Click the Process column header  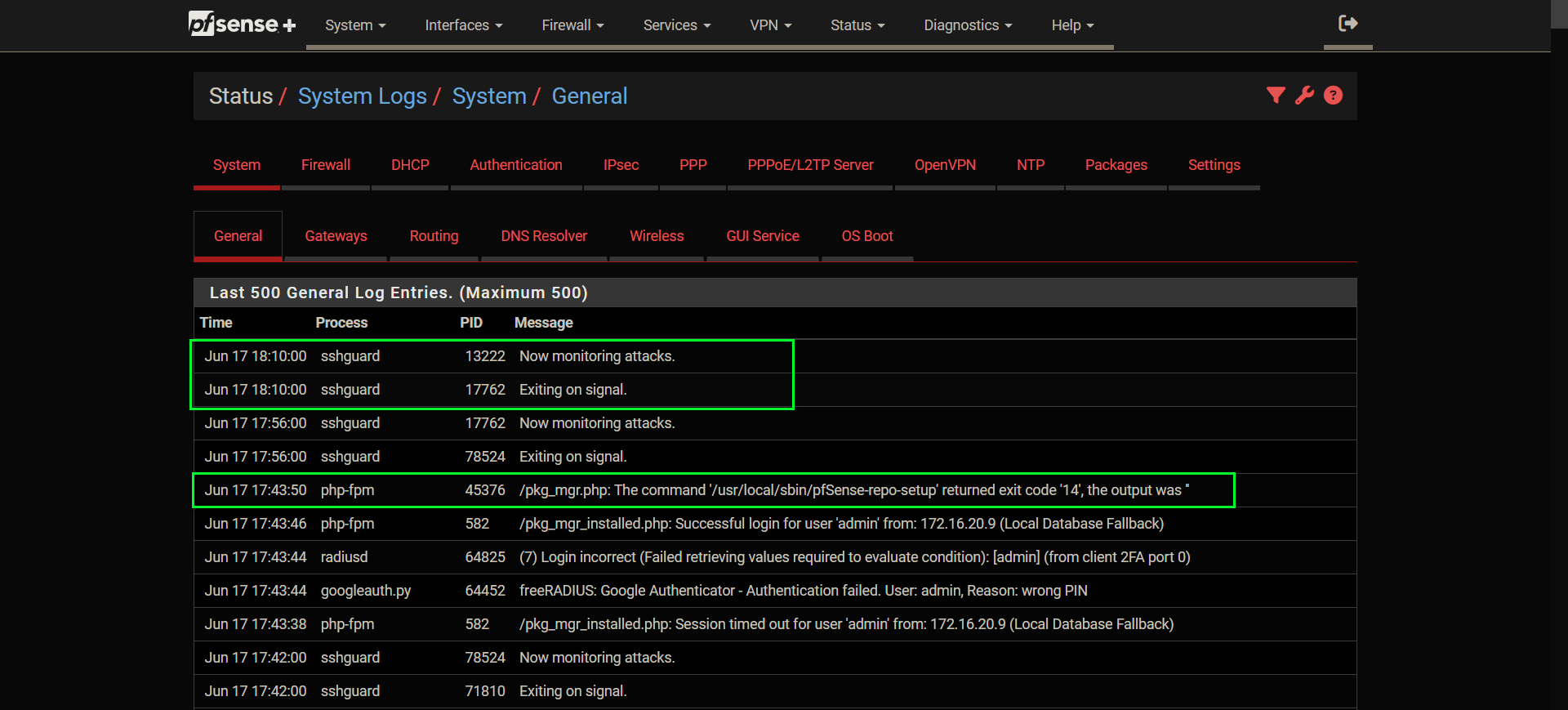pos(341,323)
